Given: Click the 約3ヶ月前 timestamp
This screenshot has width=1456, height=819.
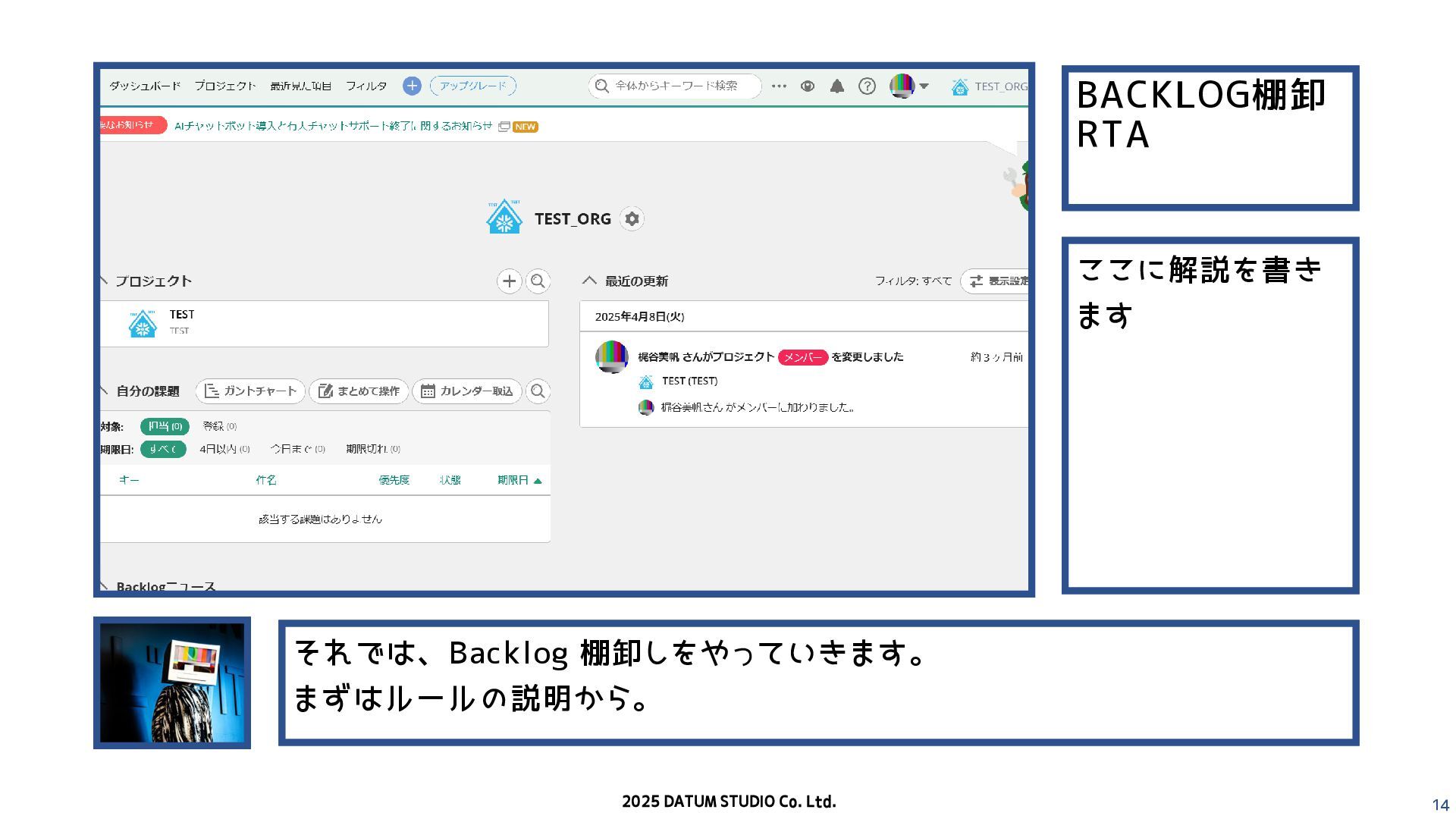Looking at the screenshot, I should pos(996,357).
